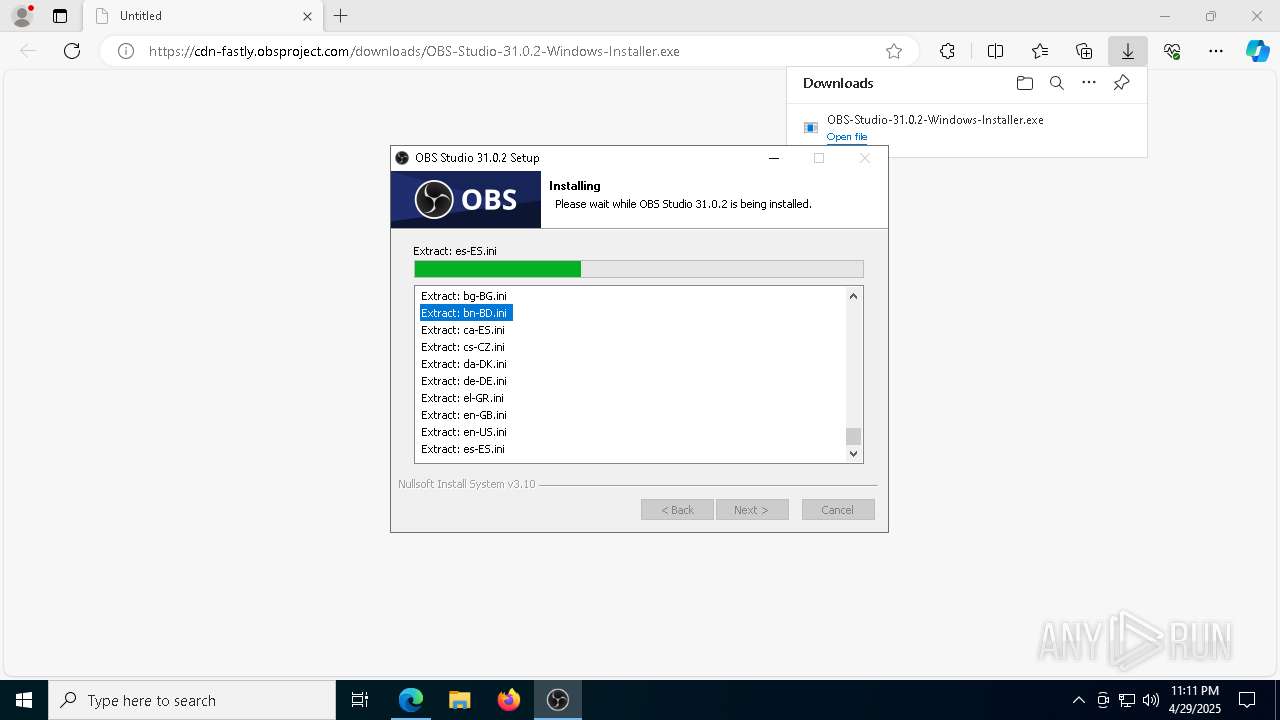Screen dimensions: 1280x720
Task: Click the Windows Start button
Action: point(24,700)
